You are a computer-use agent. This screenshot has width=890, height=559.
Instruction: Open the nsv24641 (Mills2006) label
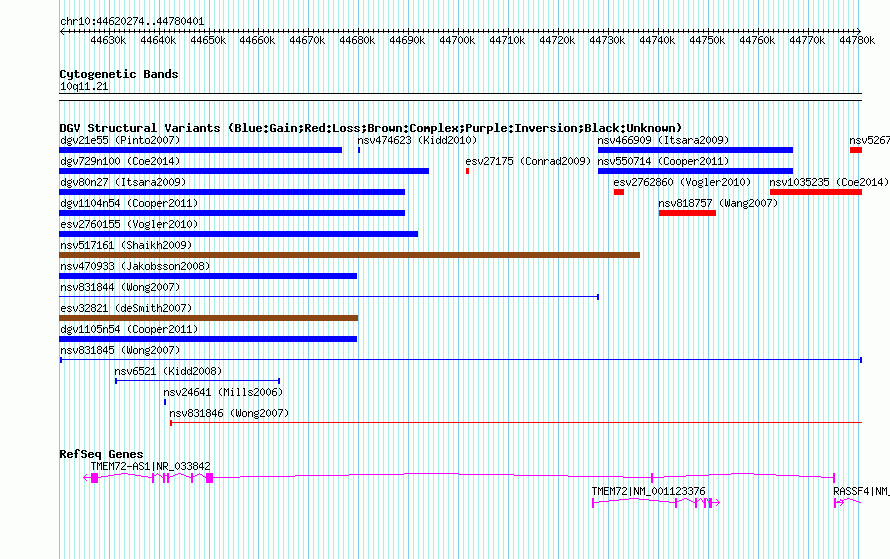[222, 392]
